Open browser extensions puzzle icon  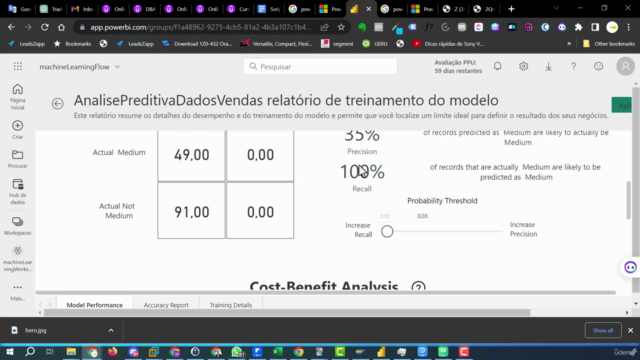578,27
